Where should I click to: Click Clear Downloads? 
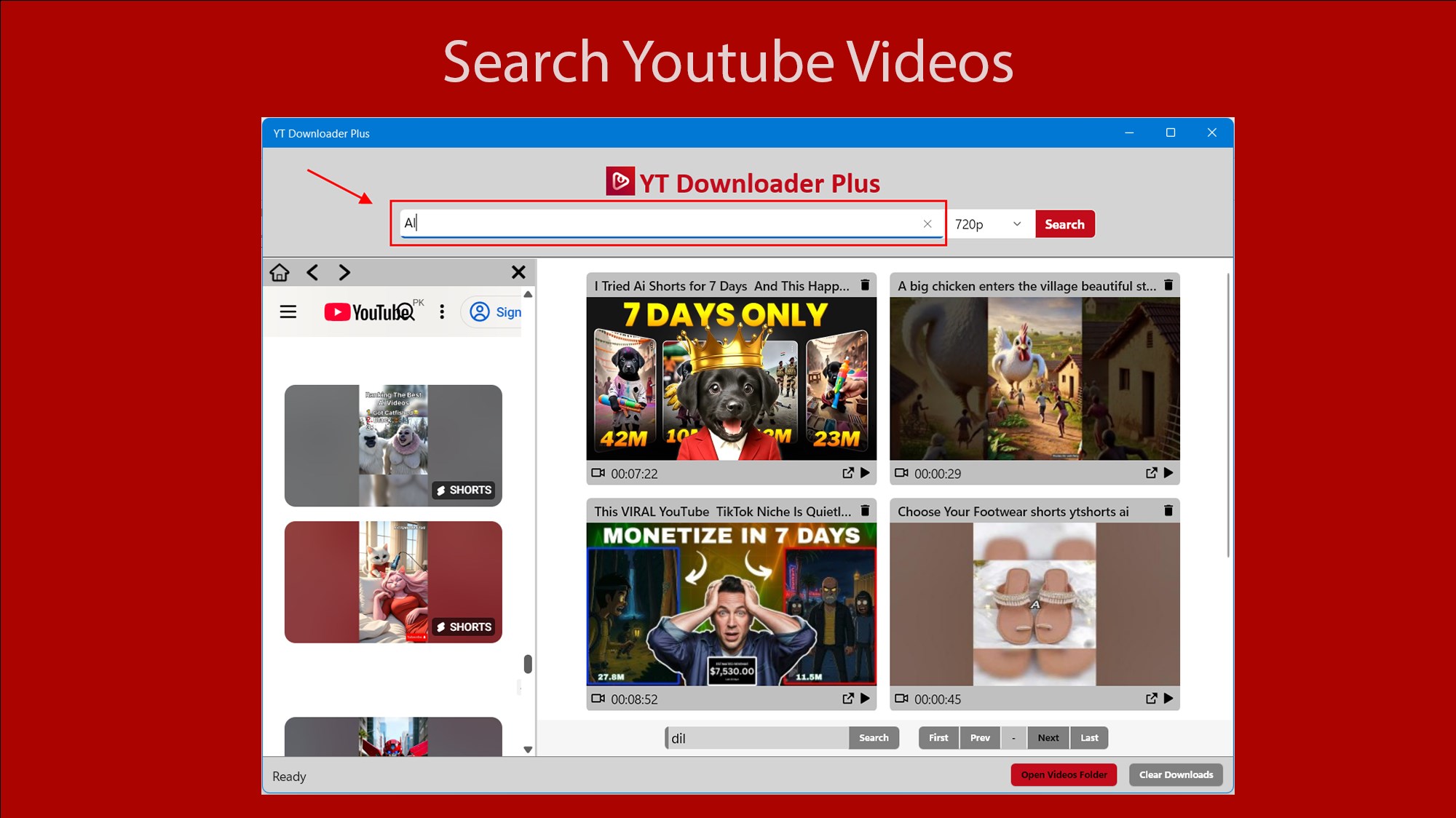1176,775
